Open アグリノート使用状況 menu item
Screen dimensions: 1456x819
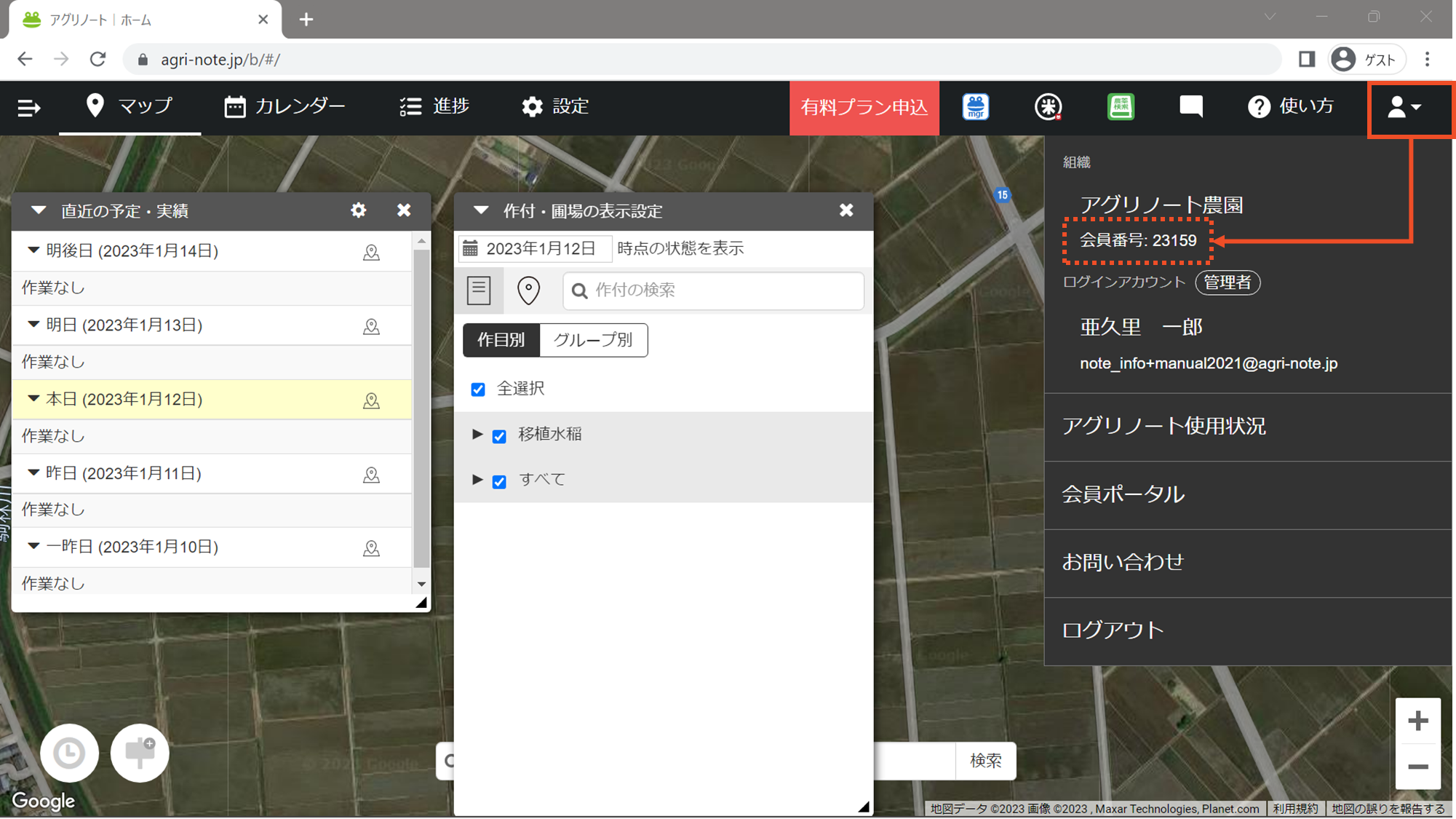(1248, 427)
